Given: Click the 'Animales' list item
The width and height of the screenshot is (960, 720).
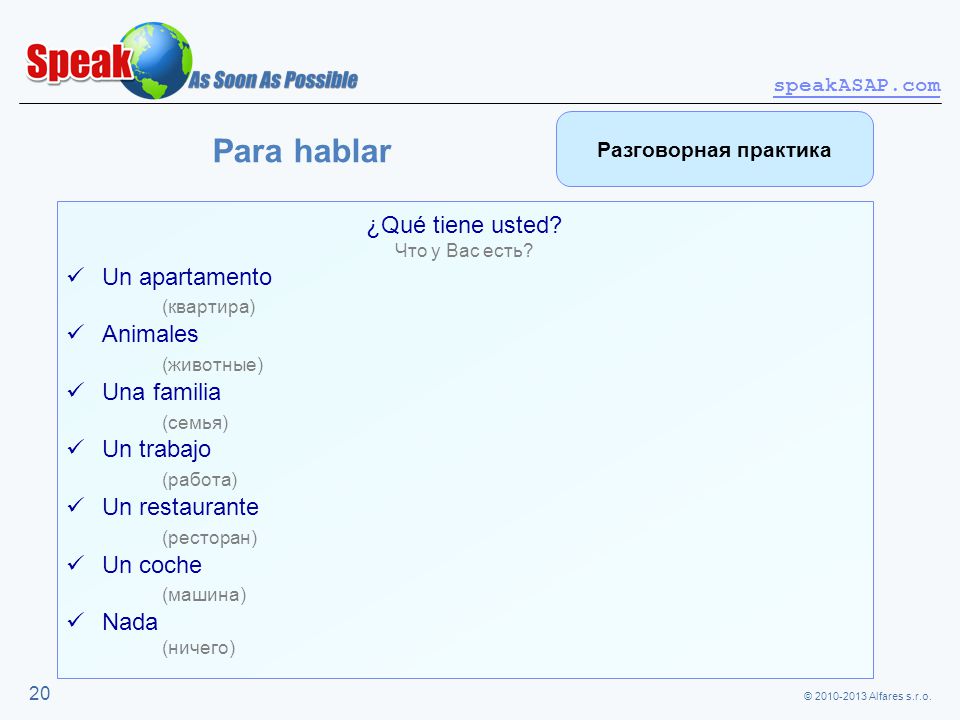Looking at the screenshot, I should click(x=150, y=334).
